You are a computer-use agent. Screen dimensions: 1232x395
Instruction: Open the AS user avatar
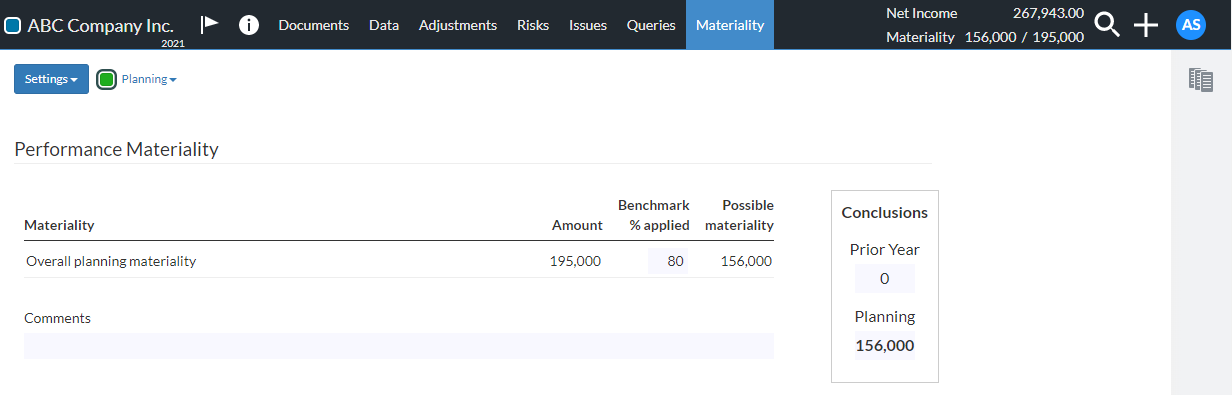tap(1191, 25)
